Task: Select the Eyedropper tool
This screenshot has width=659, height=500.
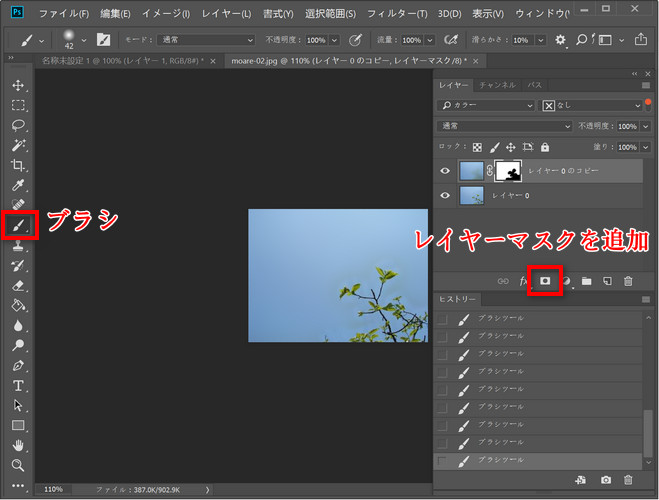Action: (18, 185)
